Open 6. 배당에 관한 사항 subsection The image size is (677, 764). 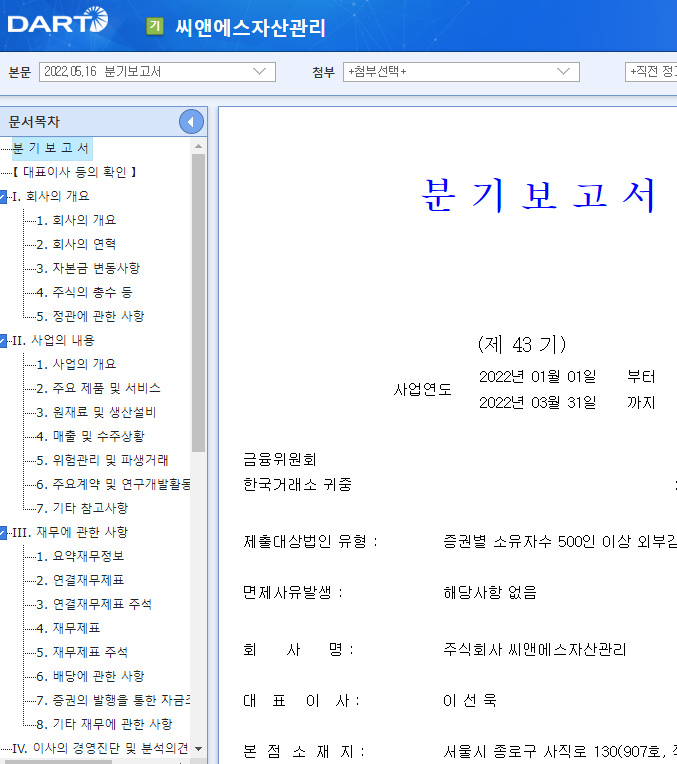pyautogui.click(x=91, y=676)
